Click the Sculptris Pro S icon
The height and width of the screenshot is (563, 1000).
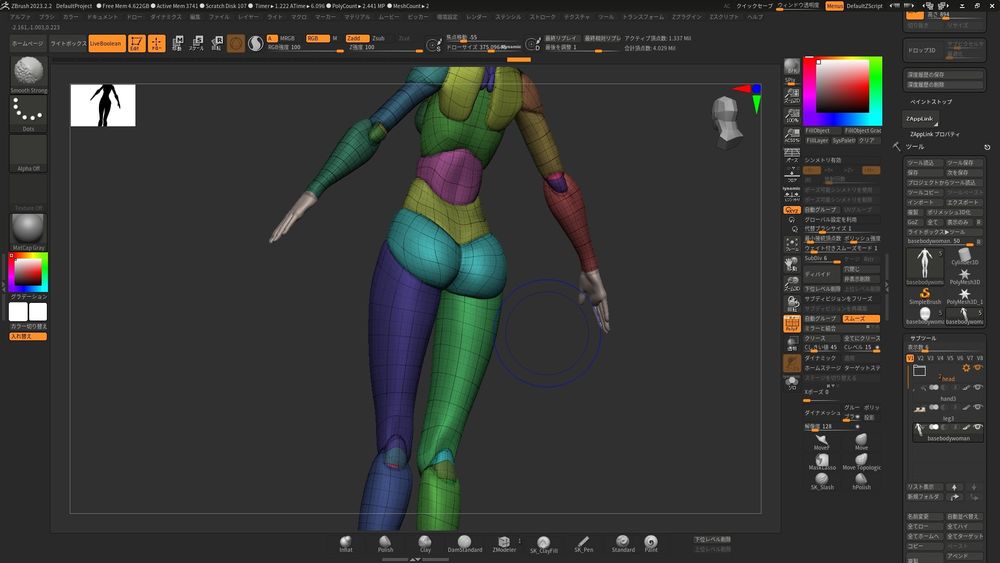tap(255, 43)
